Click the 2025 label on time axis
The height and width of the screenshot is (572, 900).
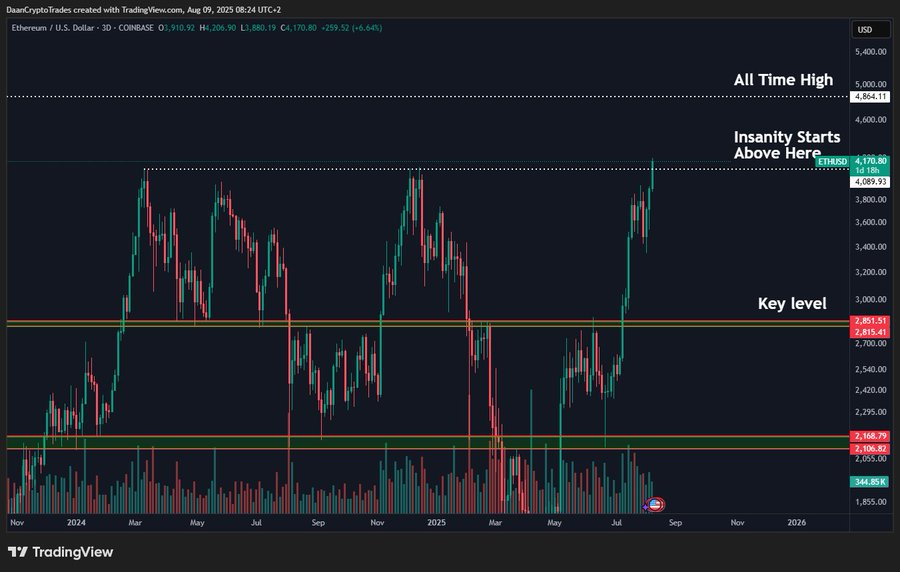pos(436,523)
